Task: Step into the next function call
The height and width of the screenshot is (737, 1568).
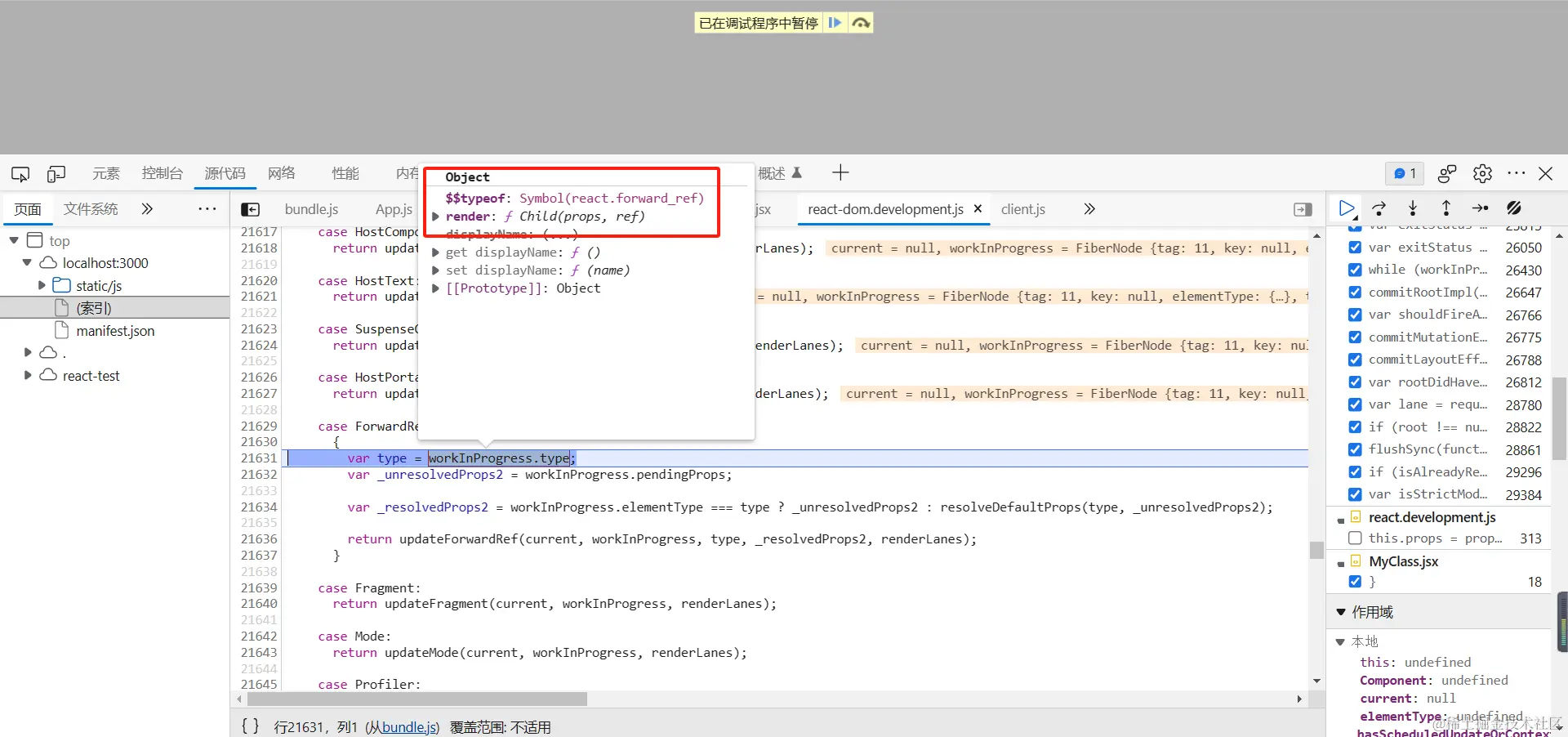Action: (x=1413, y=208)
